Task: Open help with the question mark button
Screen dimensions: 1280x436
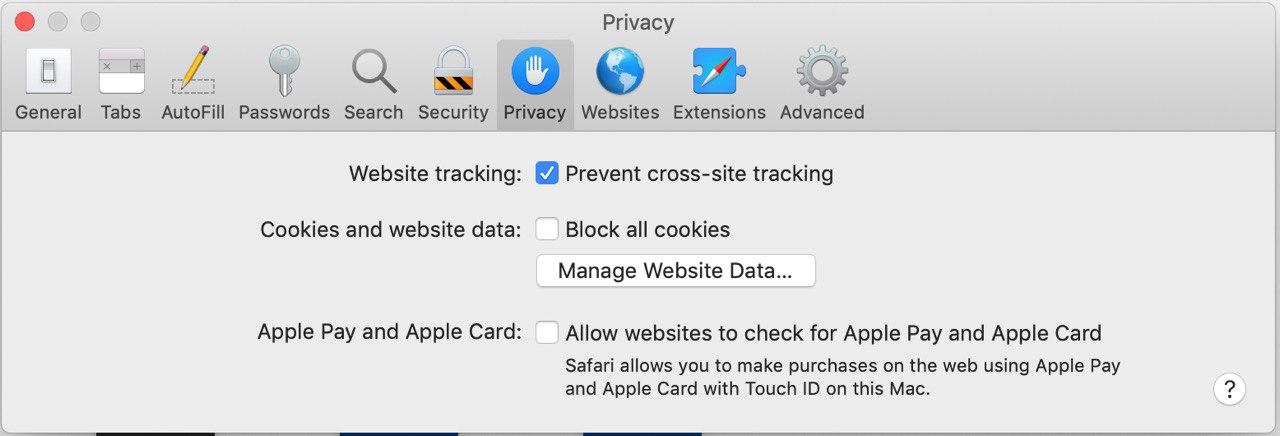Action: pos(1229,389)
